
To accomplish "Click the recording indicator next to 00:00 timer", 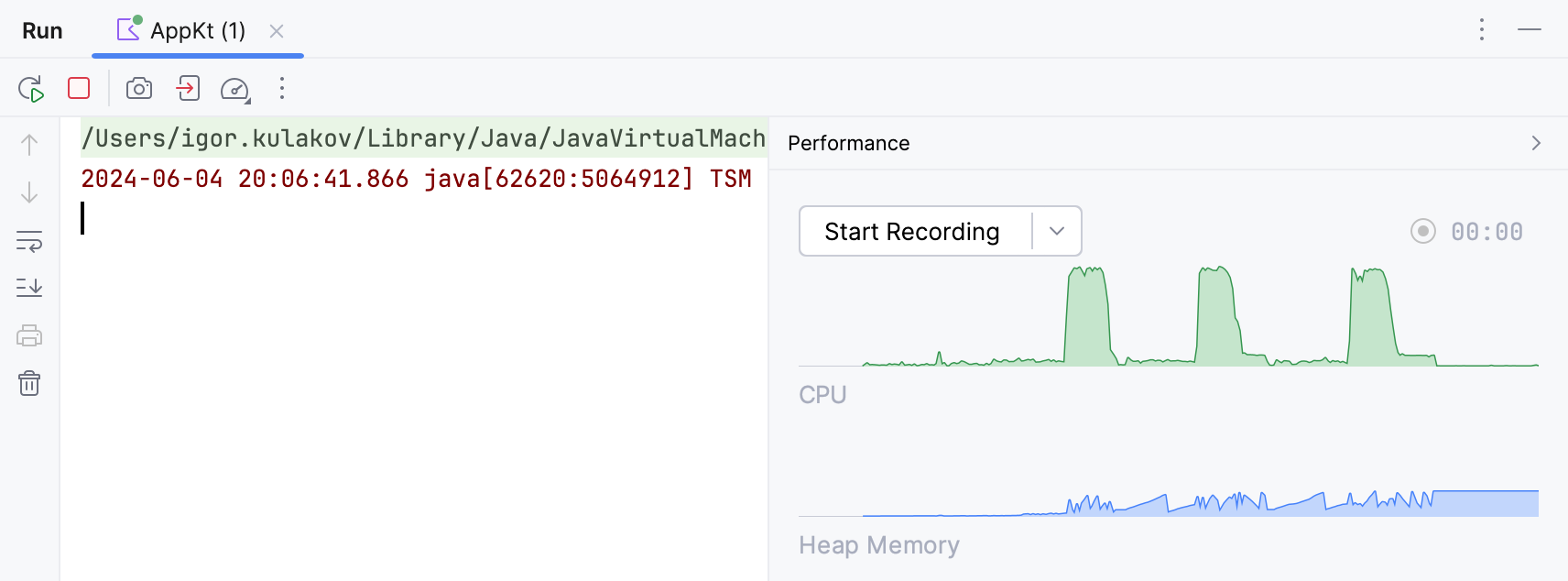I will [x=1422, y=232].
